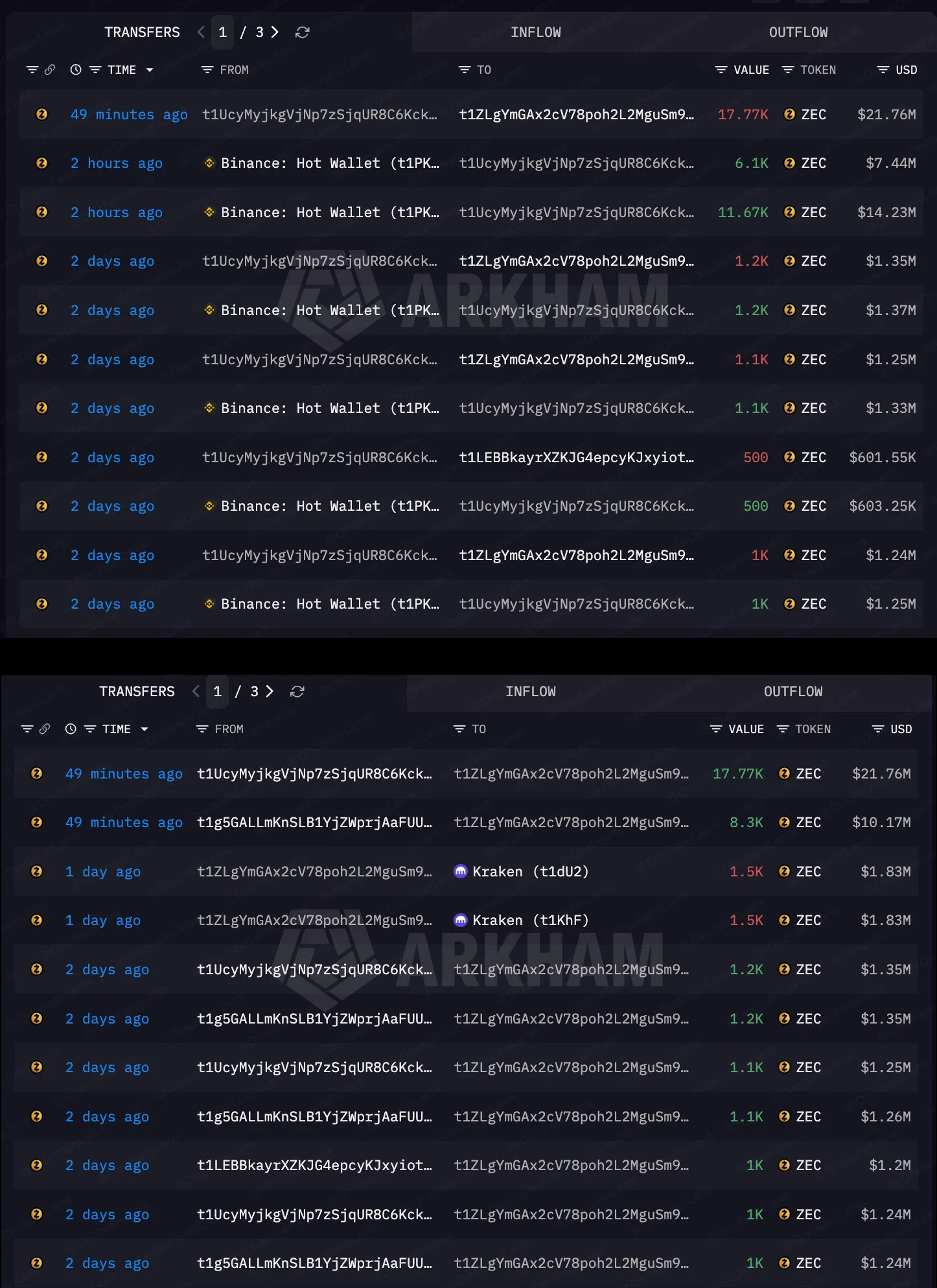Switch to the INFLOW tab in upper panel
The width and height of the screenshot is (937, 1288).
[x=536, y=32]
